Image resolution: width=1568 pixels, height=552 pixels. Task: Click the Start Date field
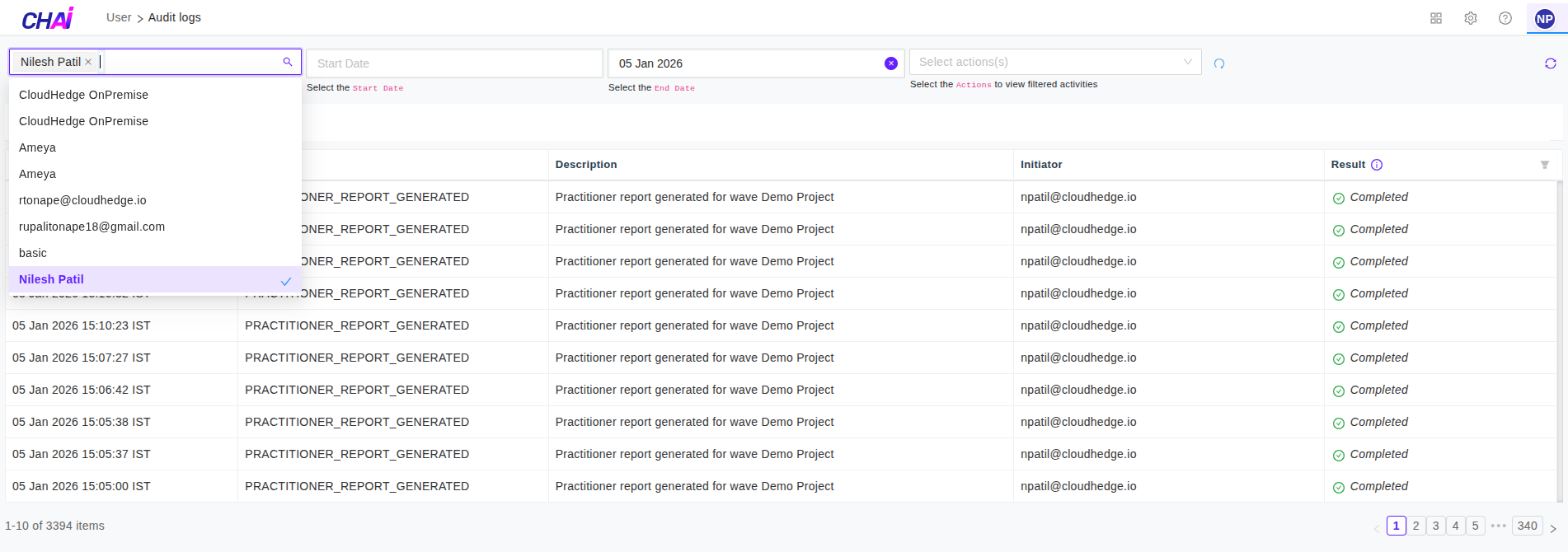click(x=454, y=63)
